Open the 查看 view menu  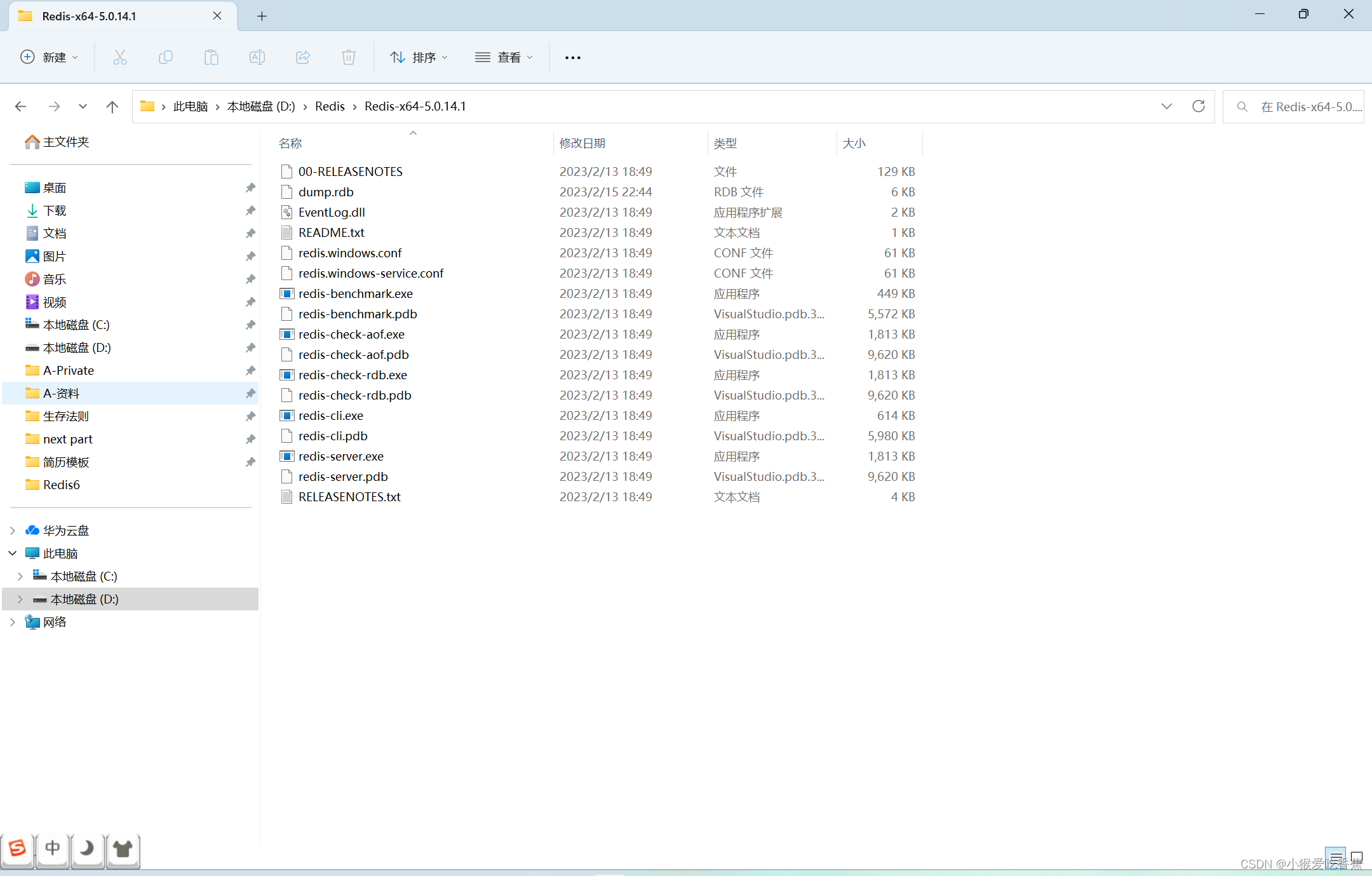pos(504,57)
